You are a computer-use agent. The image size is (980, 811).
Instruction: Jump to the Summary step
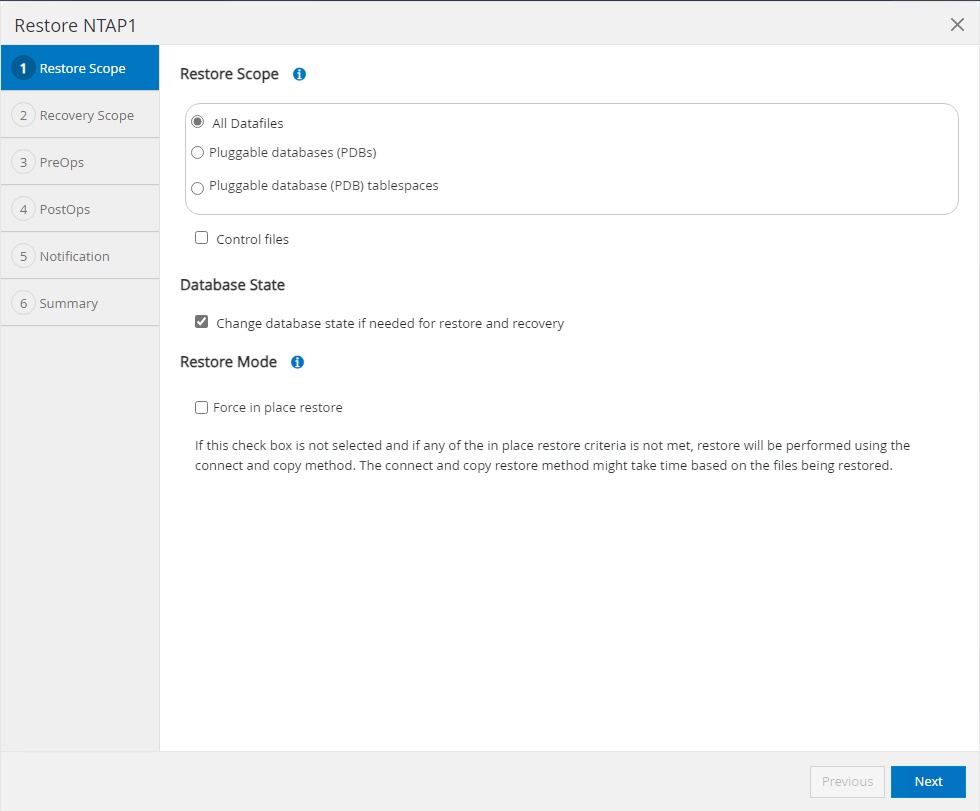(68, 303)
